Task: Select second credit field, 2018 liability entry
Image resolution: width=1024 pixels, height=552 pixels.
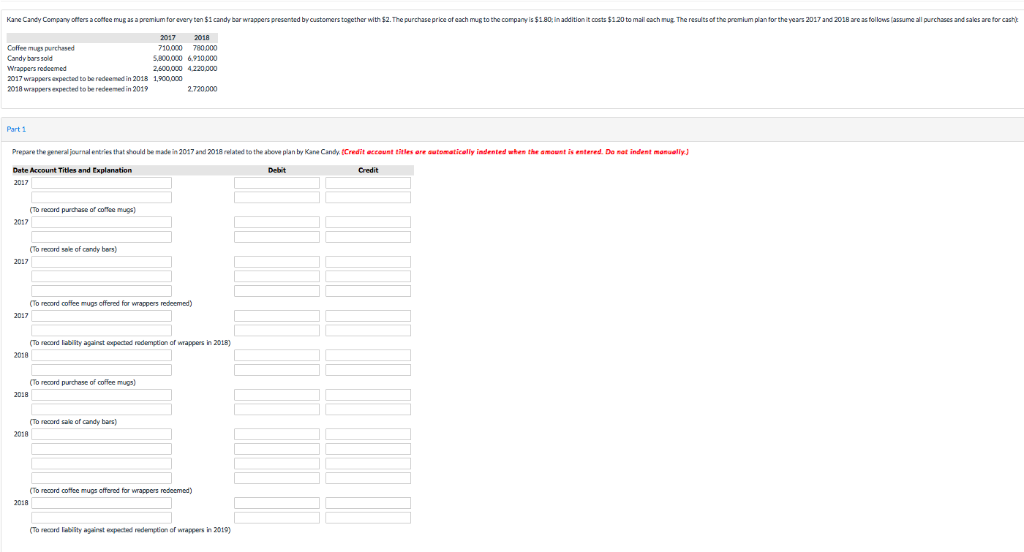Action: tap(368, 518)
